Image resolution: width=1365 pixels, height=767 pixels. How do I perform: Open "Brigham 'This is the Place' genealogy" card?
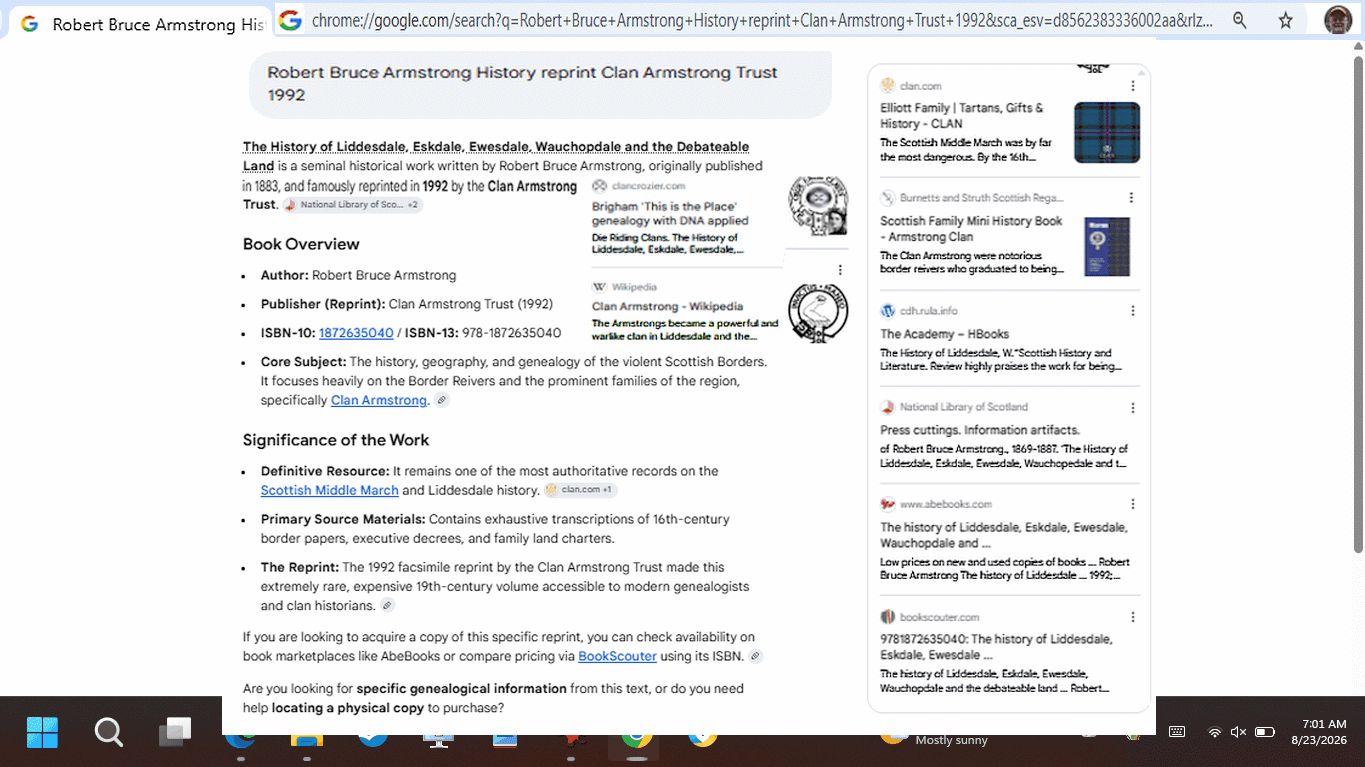(670, 214)
